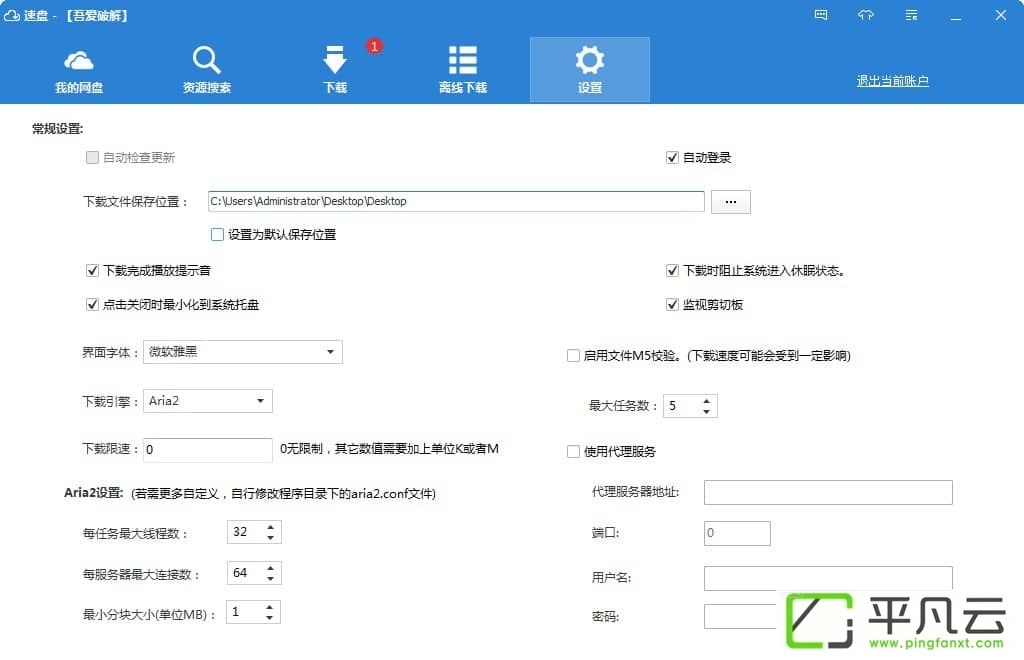Open the 下载引擎 Aria2 dropdown

(208, 401)
